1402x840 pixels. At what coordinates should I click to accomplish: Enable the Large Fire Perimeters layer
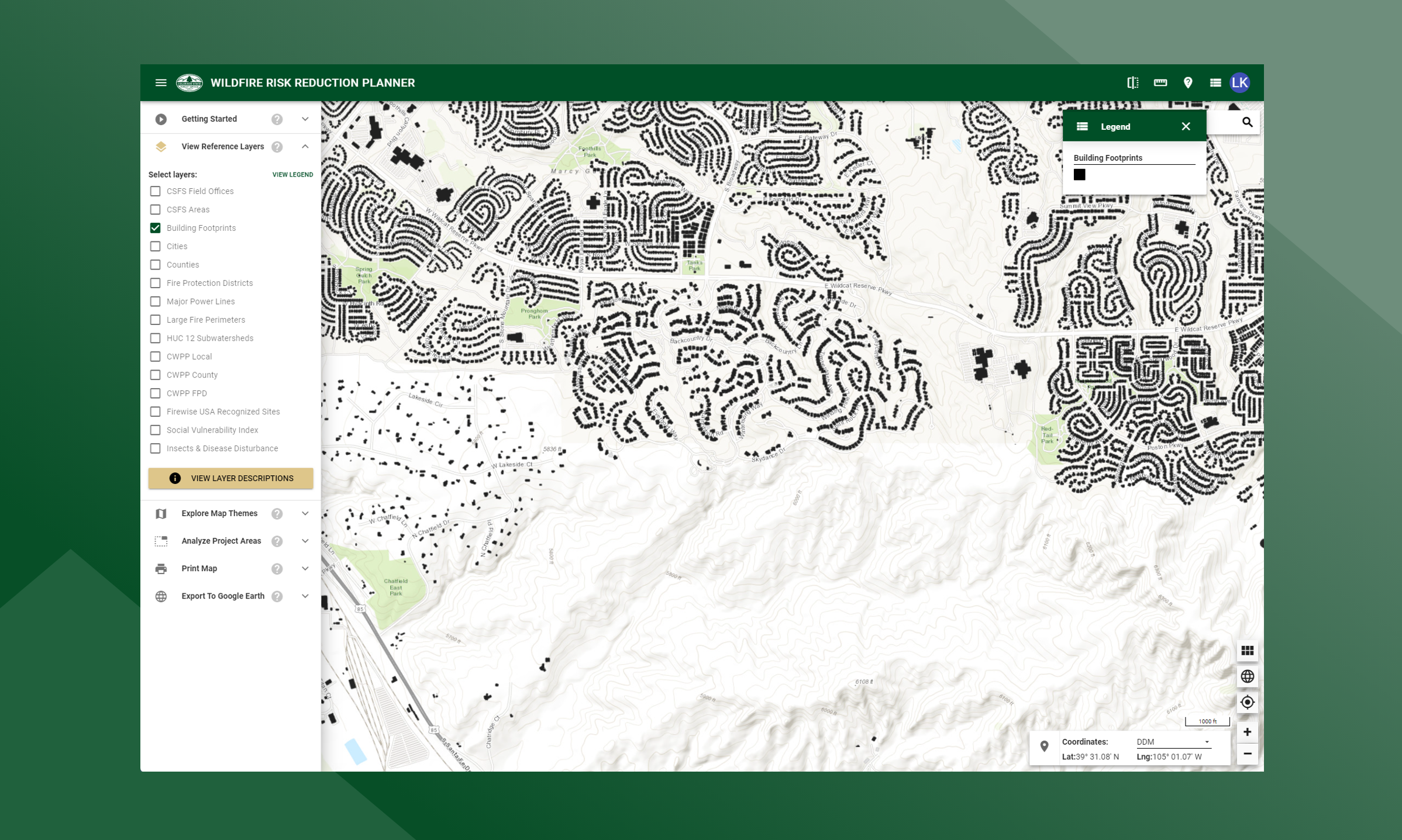pos(155,320)
